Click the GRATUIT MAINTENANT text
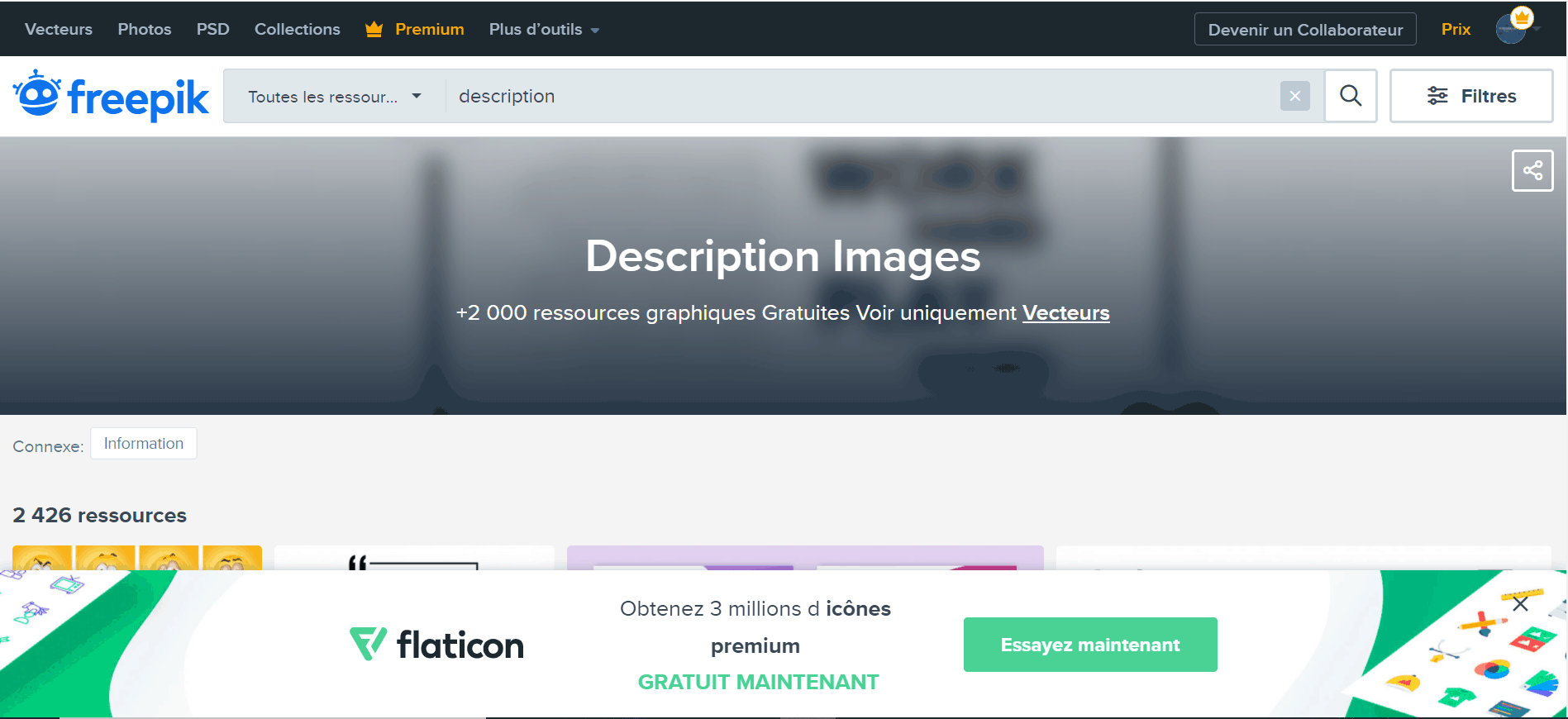 (x=758, y=683)
